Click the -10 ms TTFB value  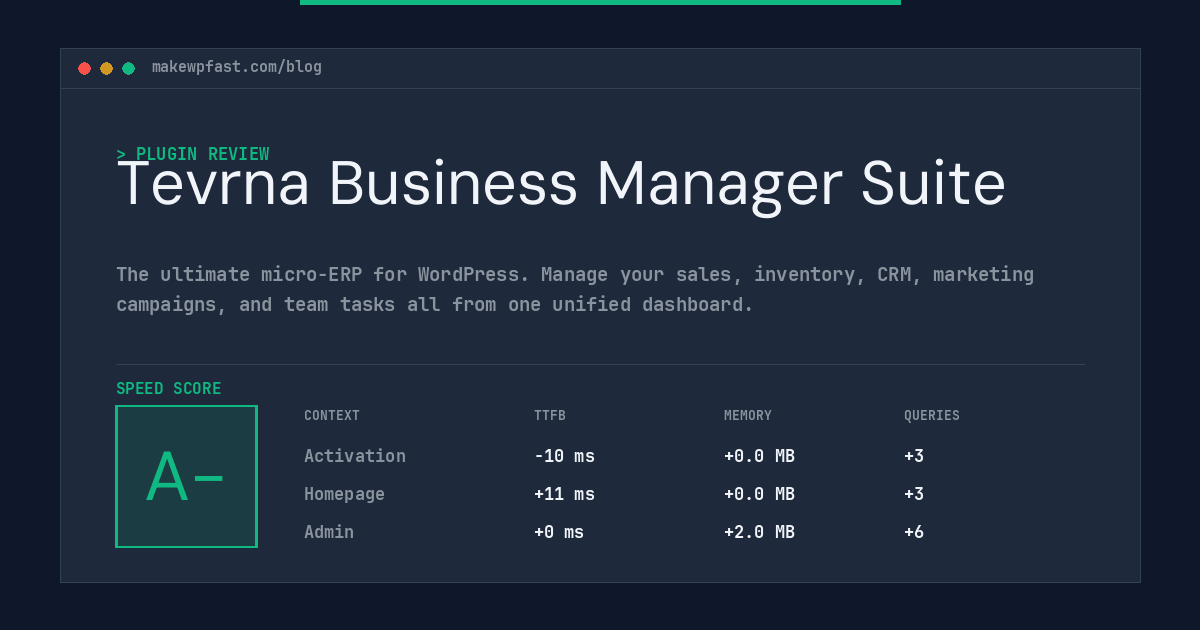pyautogui.click(x=564, y=456)
